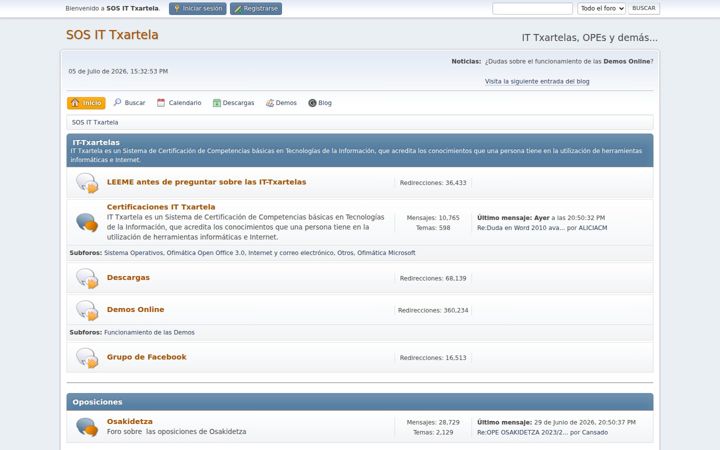The image size is (720, 450).
Task: Open the Grupo de Facebook board
Action: [146, 357]
